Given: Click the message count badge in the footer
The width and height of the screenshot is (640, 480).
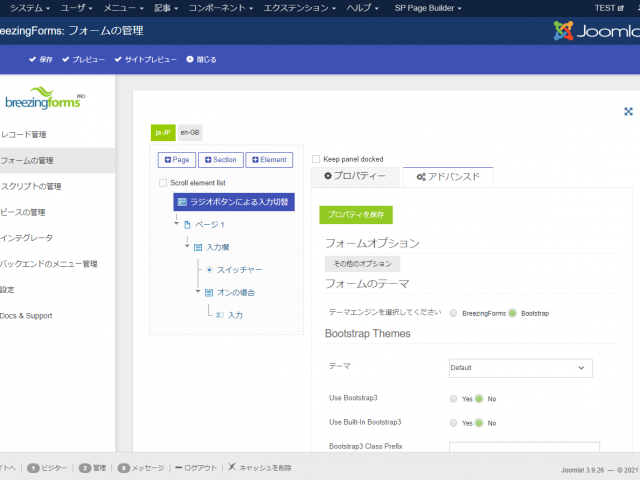Looking at the screenshot, I should (x=123, y=468).
